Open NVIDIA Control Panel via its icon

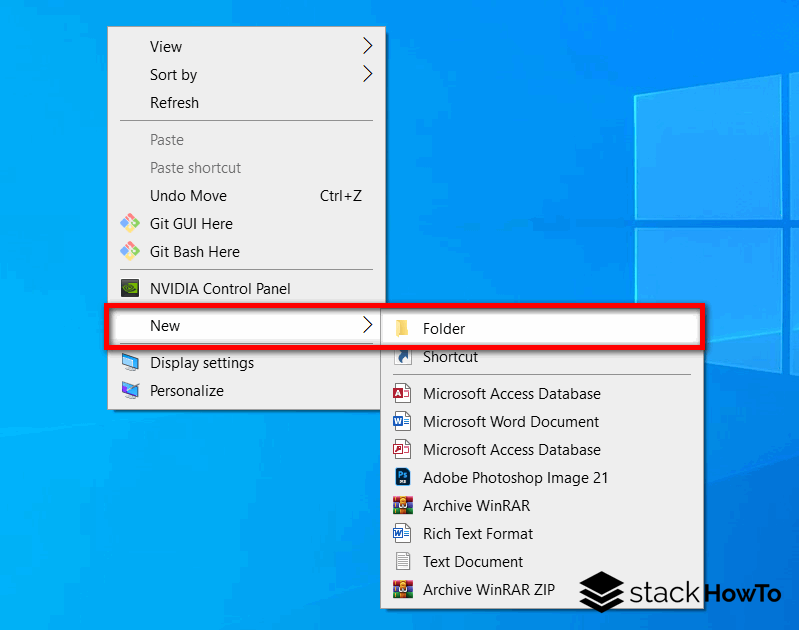click(x=130, y=288)
